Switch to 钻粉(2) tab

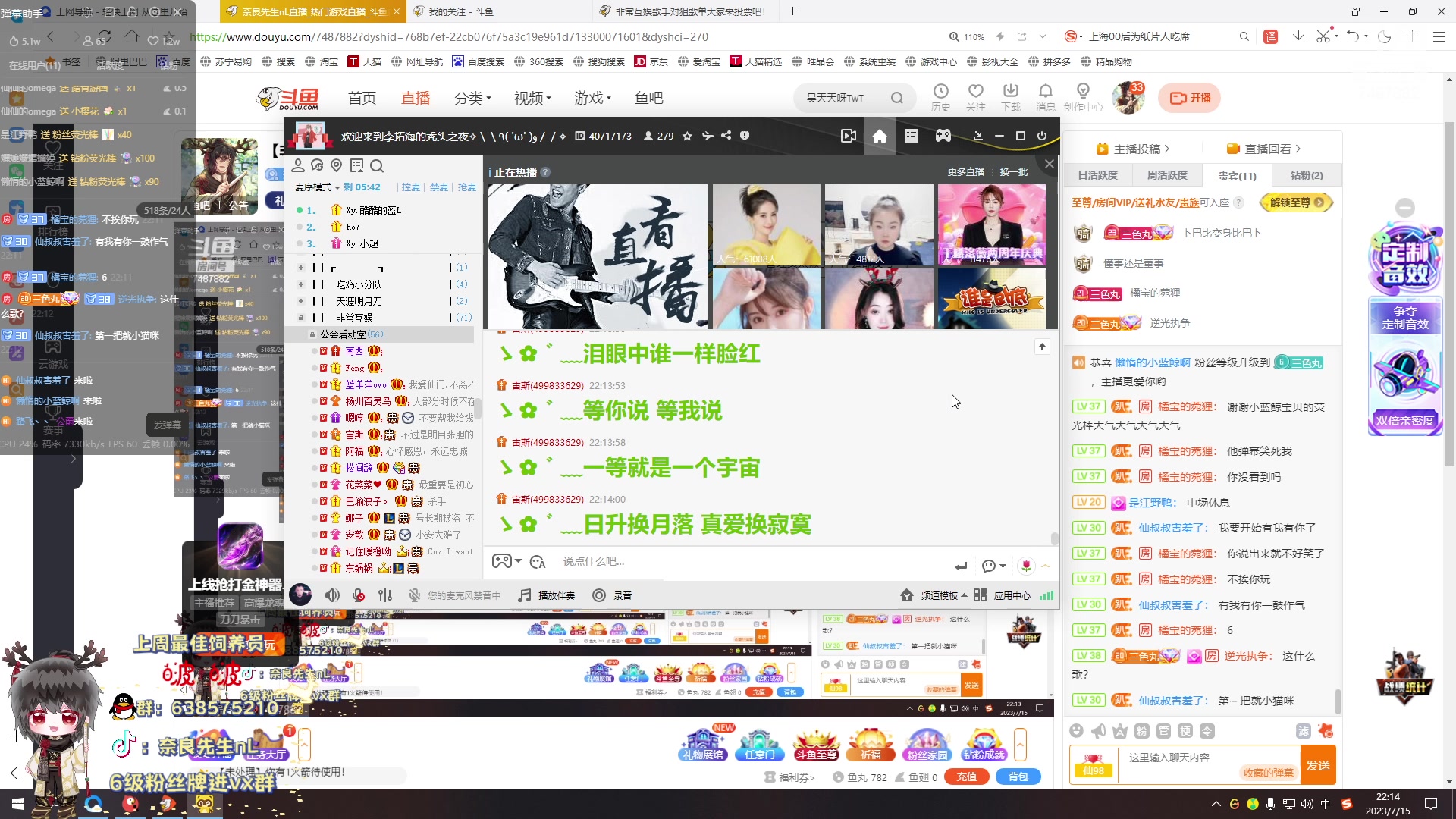tap(1307, 175)
